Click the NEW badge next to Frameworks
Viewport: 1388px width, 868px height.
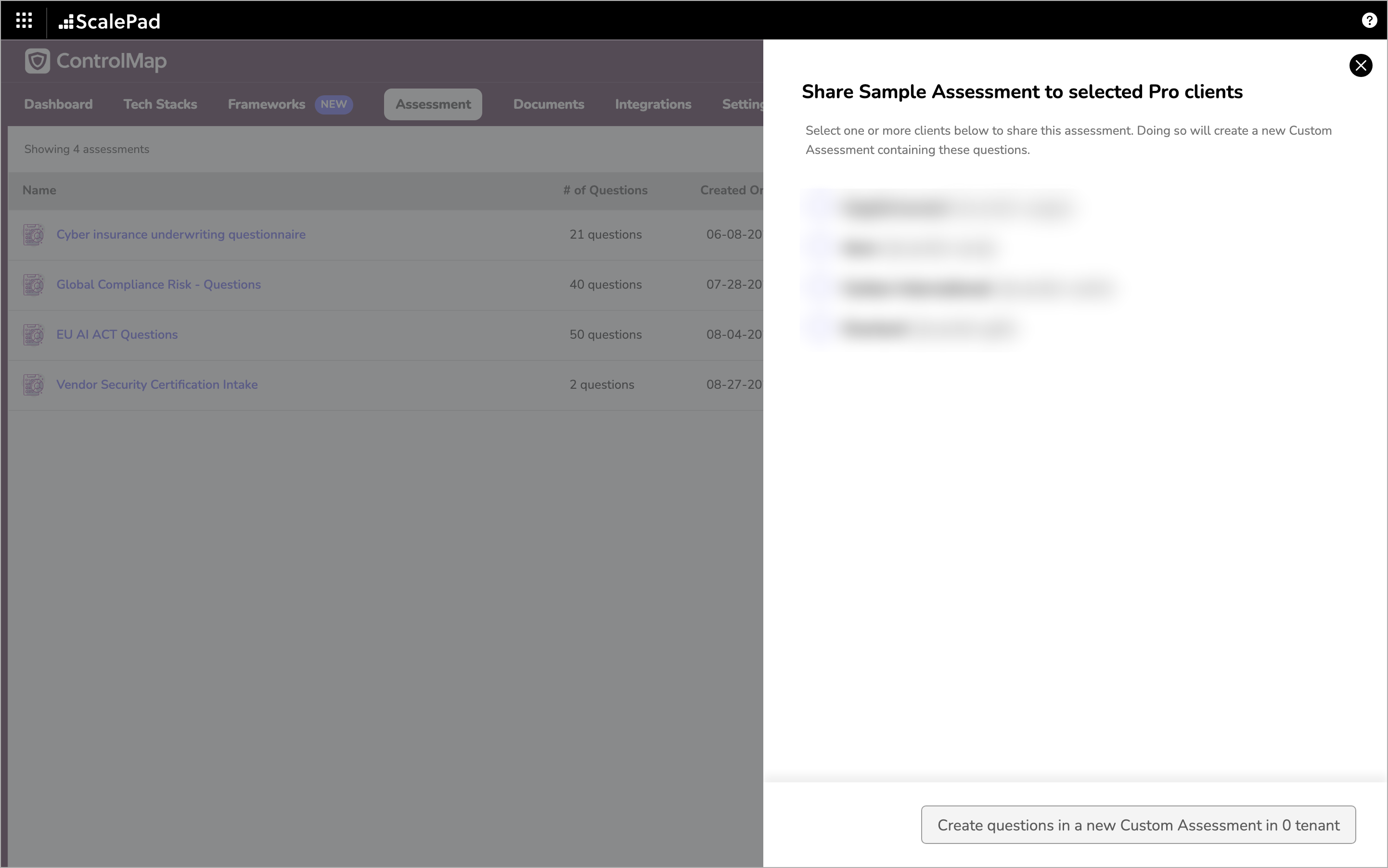(334, 104)
